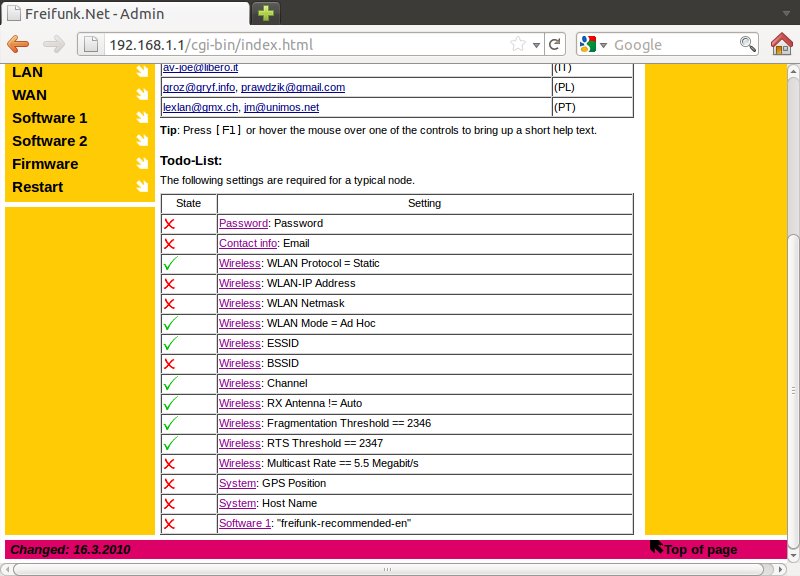800x576 pixels.
Task: Click the reload page icon
Action: (x=555, y=45)
